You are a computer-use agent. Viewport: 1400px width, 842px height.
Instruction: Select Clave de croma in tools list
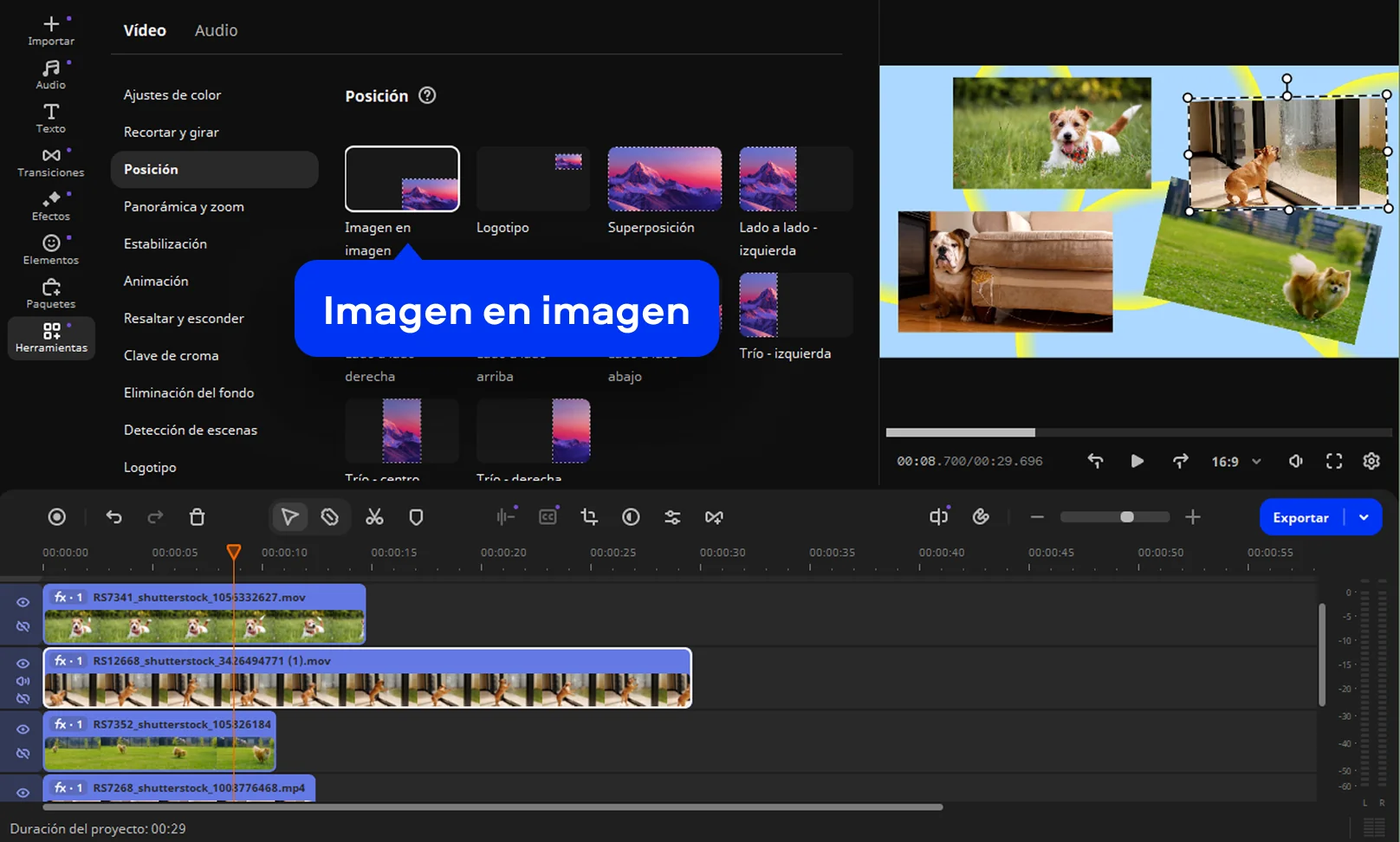pyautogui.click(x=172, y=355)
